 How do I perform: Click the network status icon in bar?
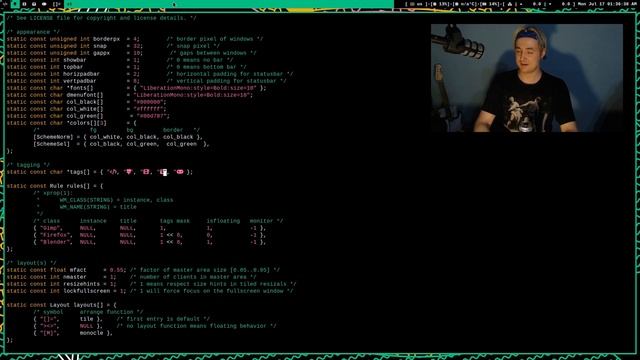[x=510, y=4]
